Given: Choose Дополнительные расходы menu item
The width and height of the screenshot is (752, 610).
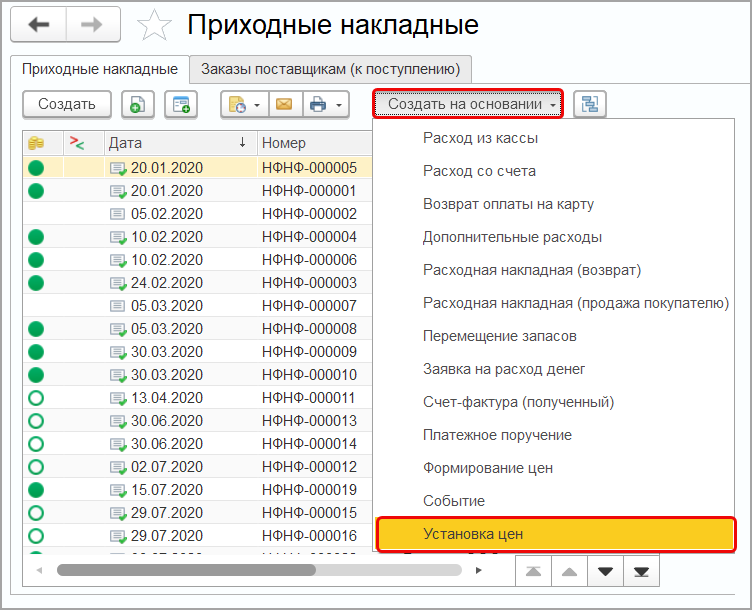Looking at the screenshot, I should click(x=512, y=237).
